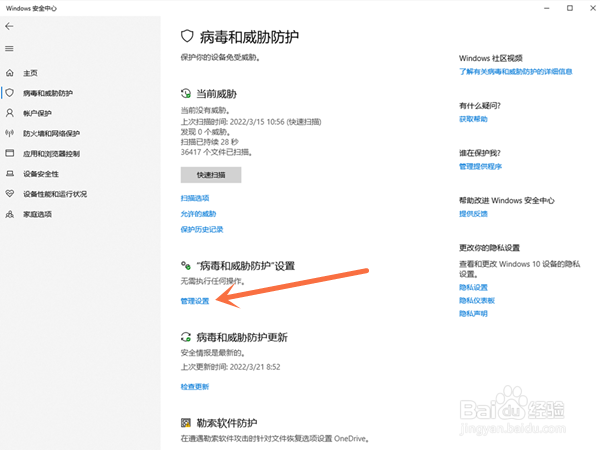Screen dimensions: 600x450
Task: Click the 勒索软件防护 heading
Action: [x=227, y=423]
